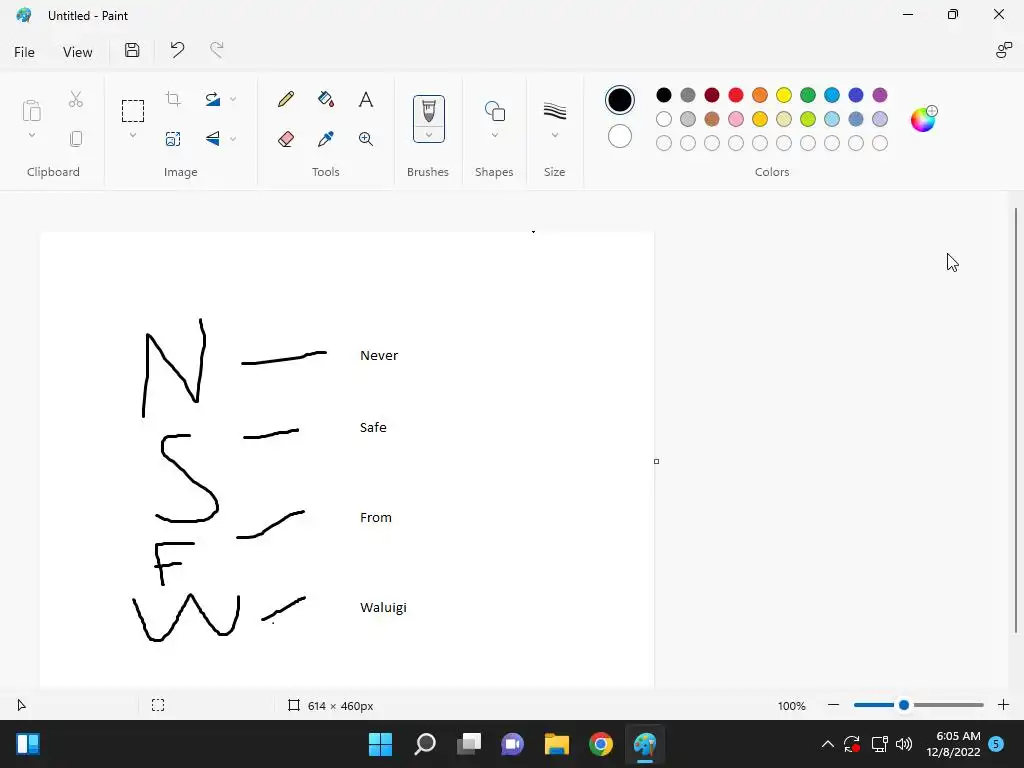Click the Crop icon
This screenshot has height=768, width=1024.
point(173,99)
